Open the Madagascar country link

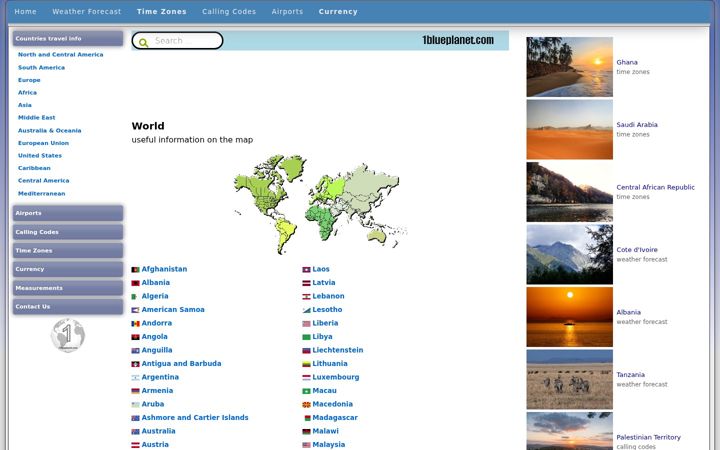[x=335, y=418]
